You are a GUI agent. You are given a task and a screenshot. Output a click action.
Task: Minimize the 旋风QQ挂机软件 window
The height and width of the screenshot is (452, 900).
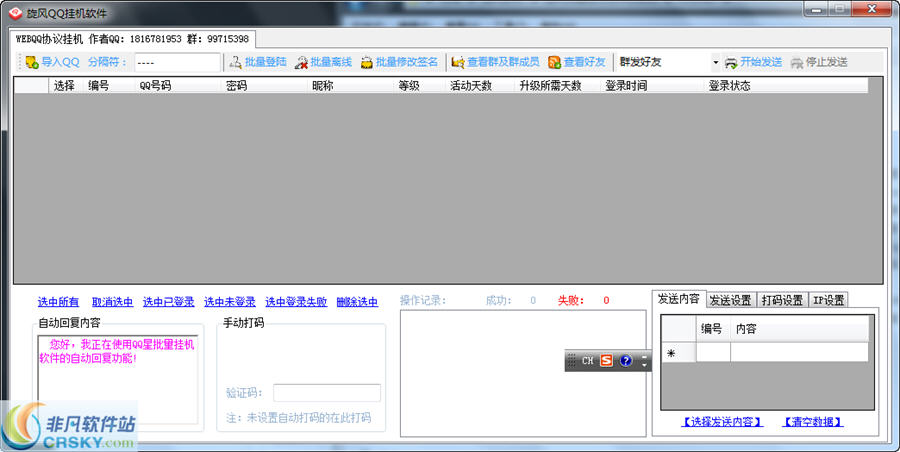[816, 9]
